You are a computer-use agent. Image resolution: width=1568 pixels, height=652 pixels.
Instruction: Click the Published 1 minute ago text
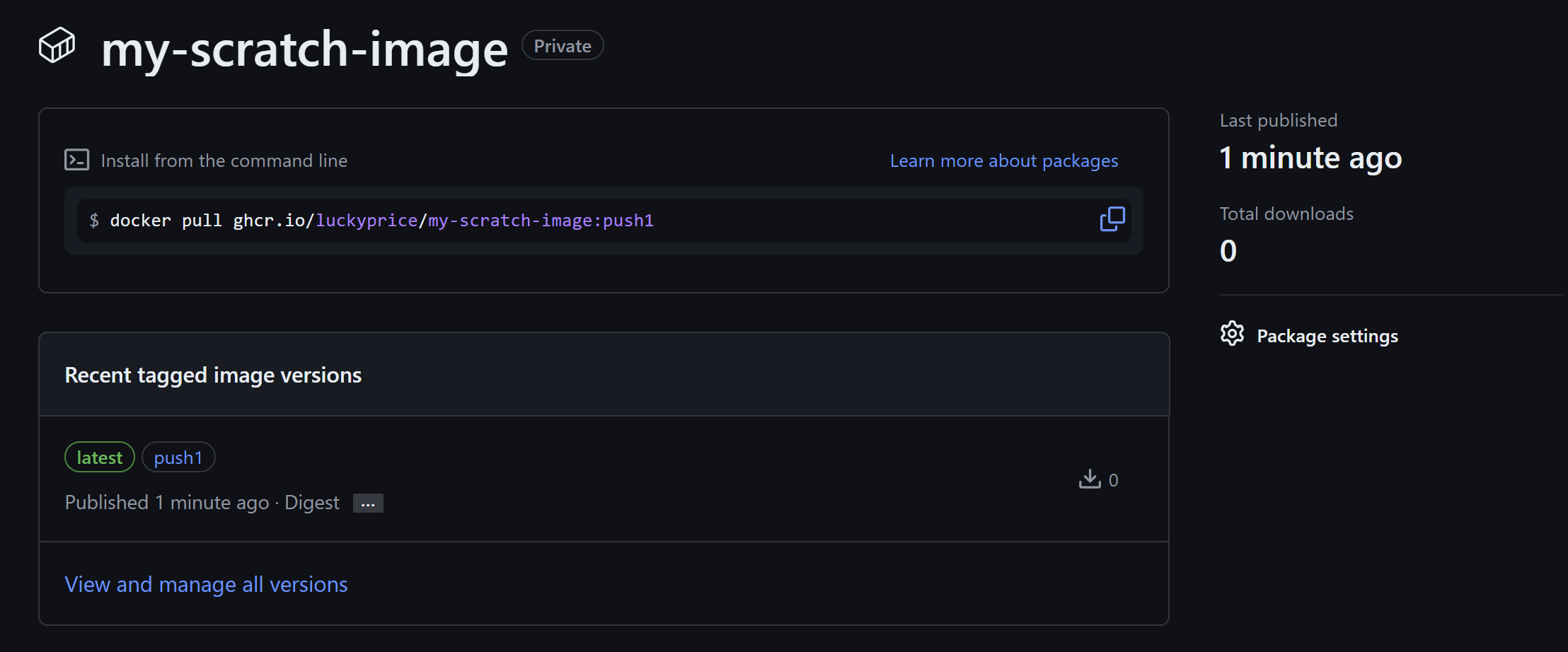(x=167, y=503)
